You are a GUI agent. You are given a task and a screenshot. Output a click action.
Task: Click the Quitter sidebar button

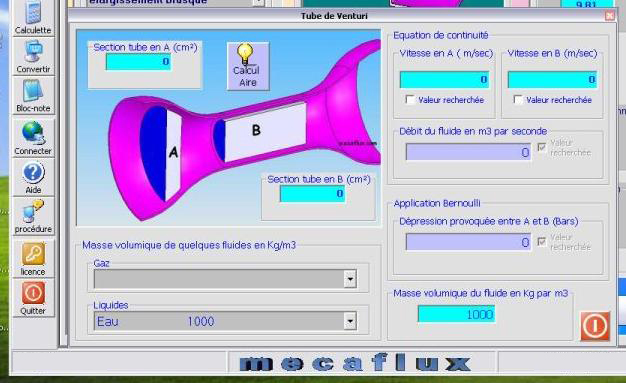point(33,298)
